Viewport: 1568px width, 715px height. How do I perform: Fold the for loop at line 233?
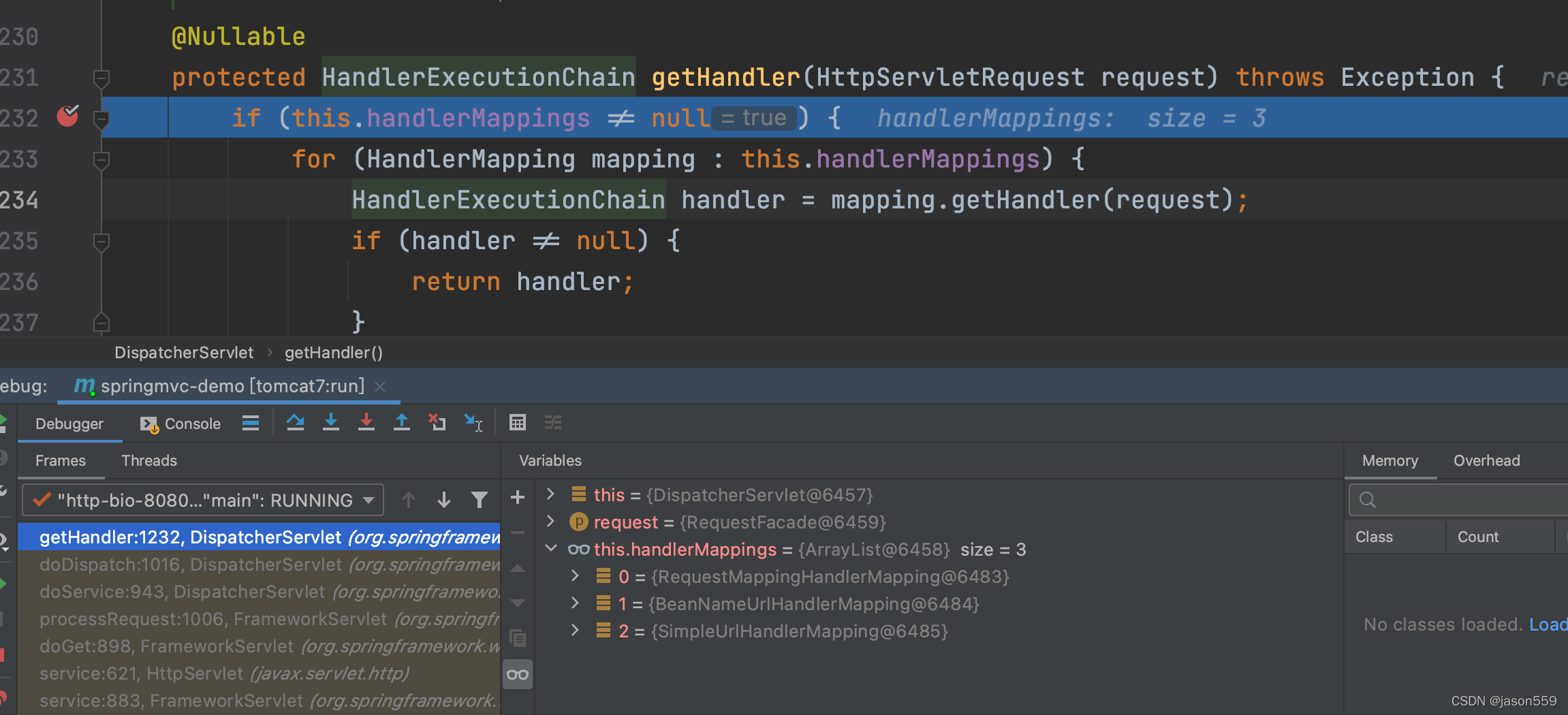click(x=101, y=161)
